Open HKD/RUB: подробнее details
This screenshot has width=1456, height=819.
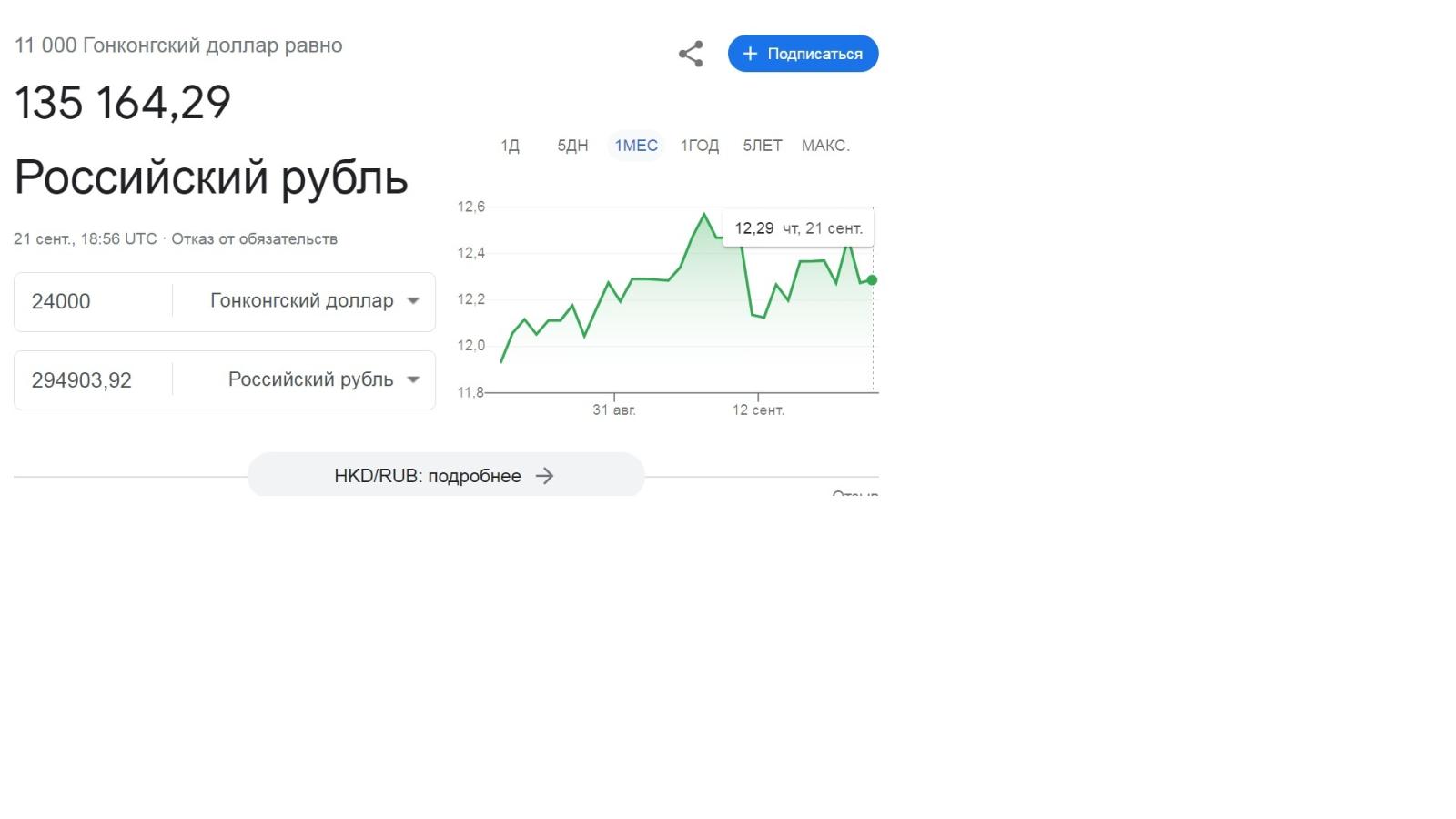pos(428,476)
